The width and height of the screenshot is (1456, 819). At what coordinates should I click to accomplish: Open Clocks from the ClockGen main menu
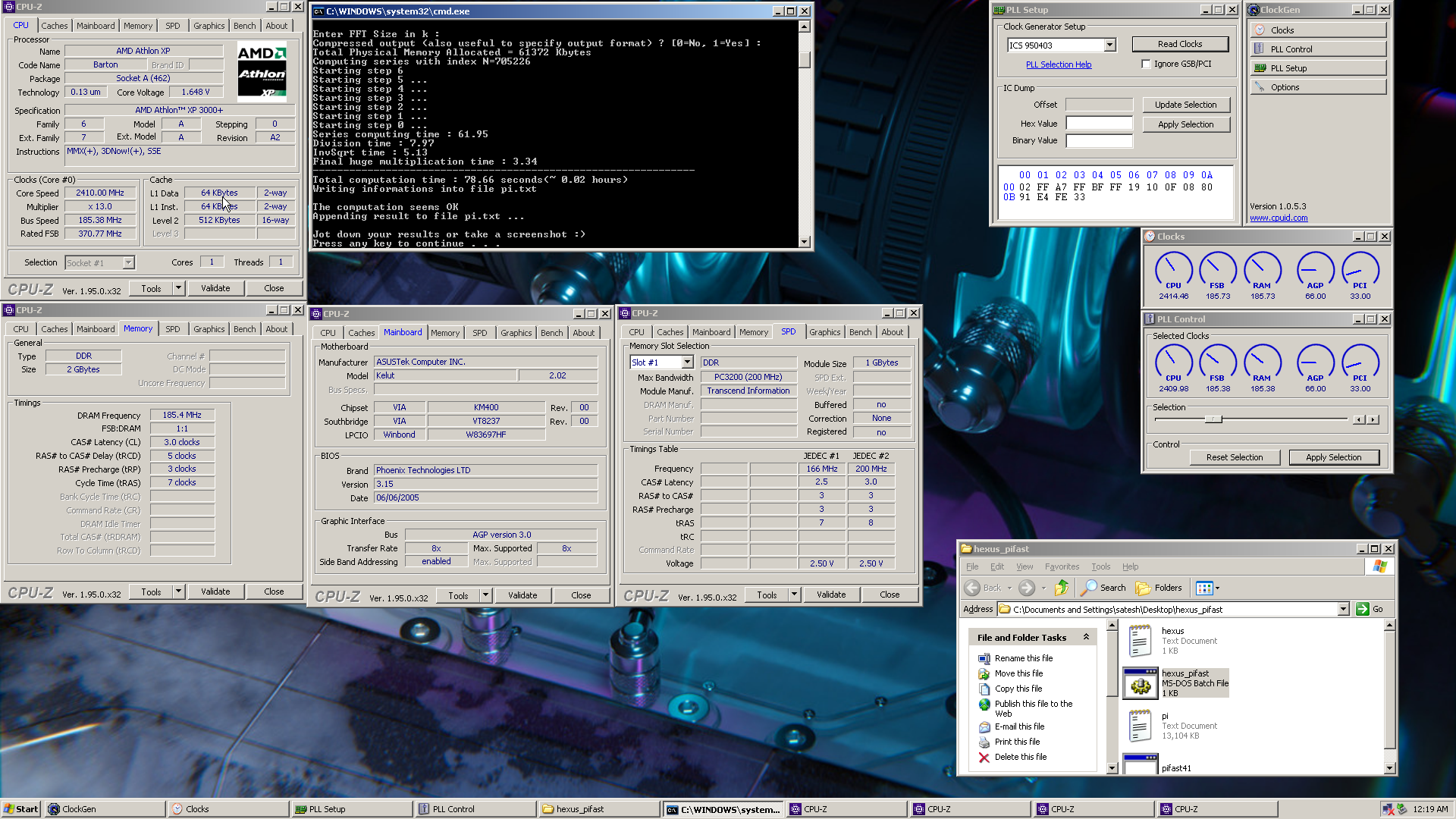coord(1318,30)
